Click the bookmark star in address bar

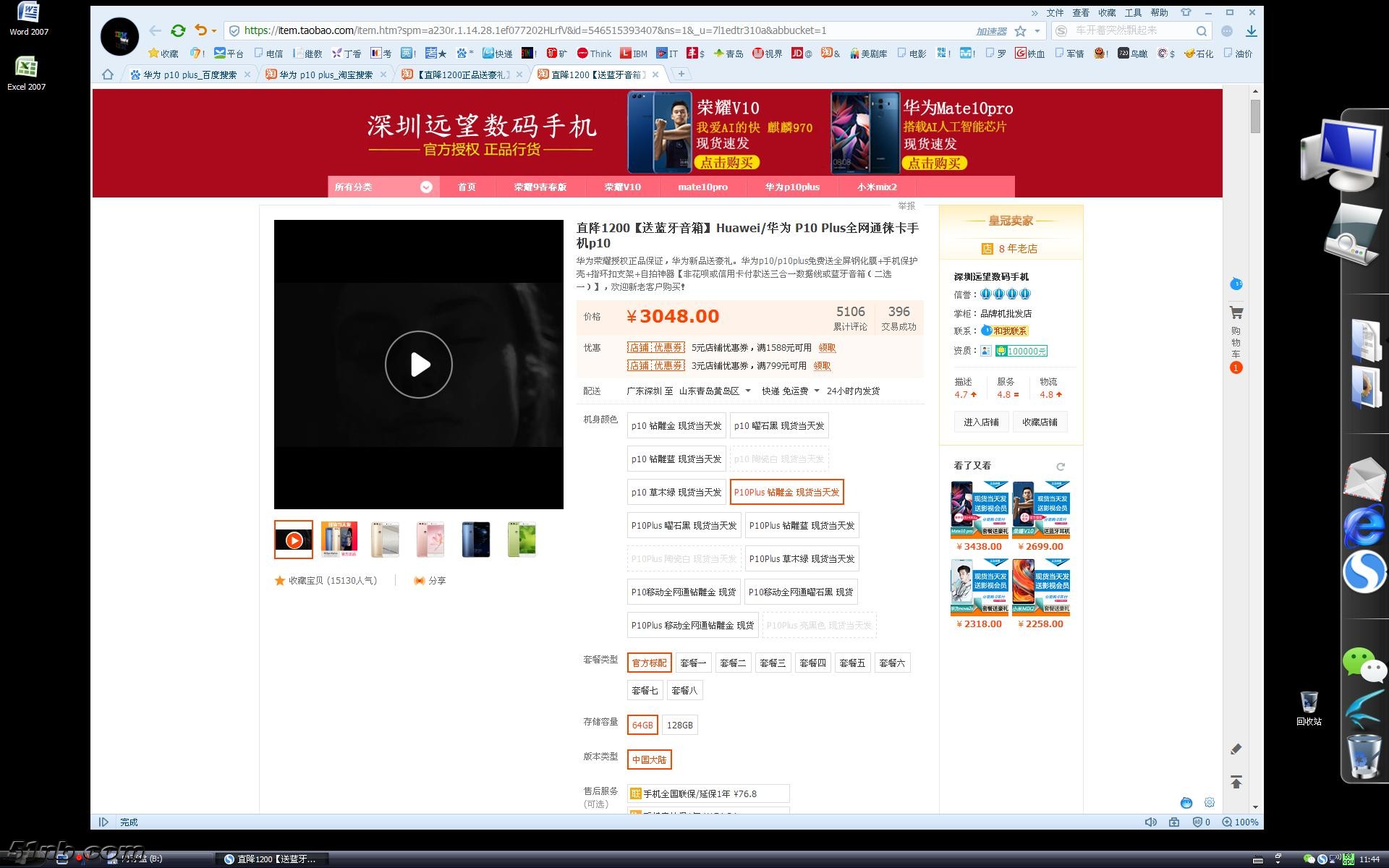click(x=1020, y=31)
